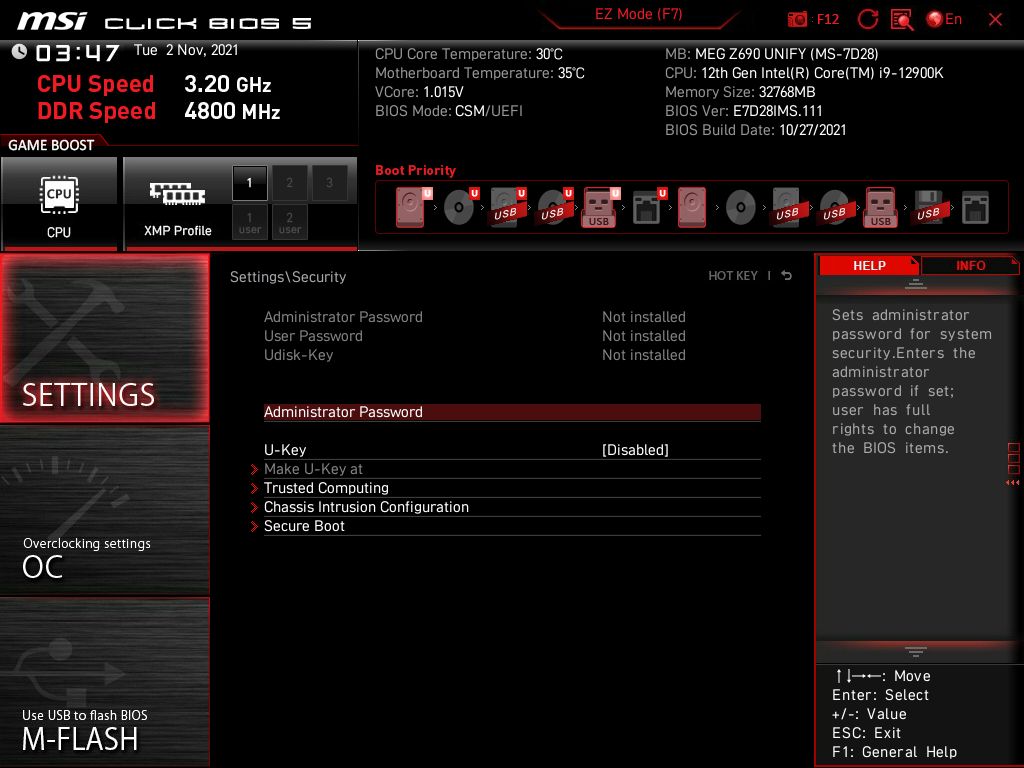Select the U-Key setting label
This screenshot has width=1024, height=768.
pyautogui.click(x=285, y=450)
